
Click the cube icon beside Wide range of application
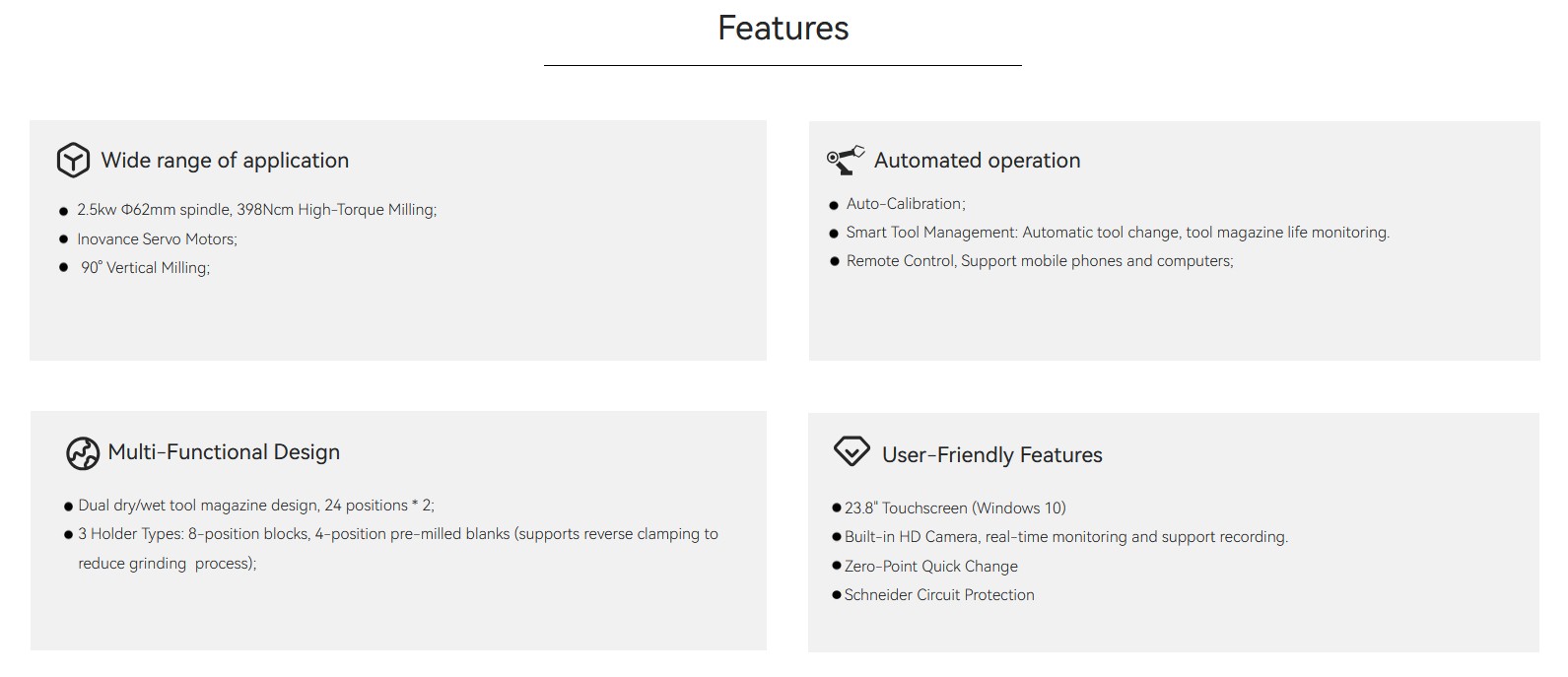pyautogui.click(x=73, y=160)
